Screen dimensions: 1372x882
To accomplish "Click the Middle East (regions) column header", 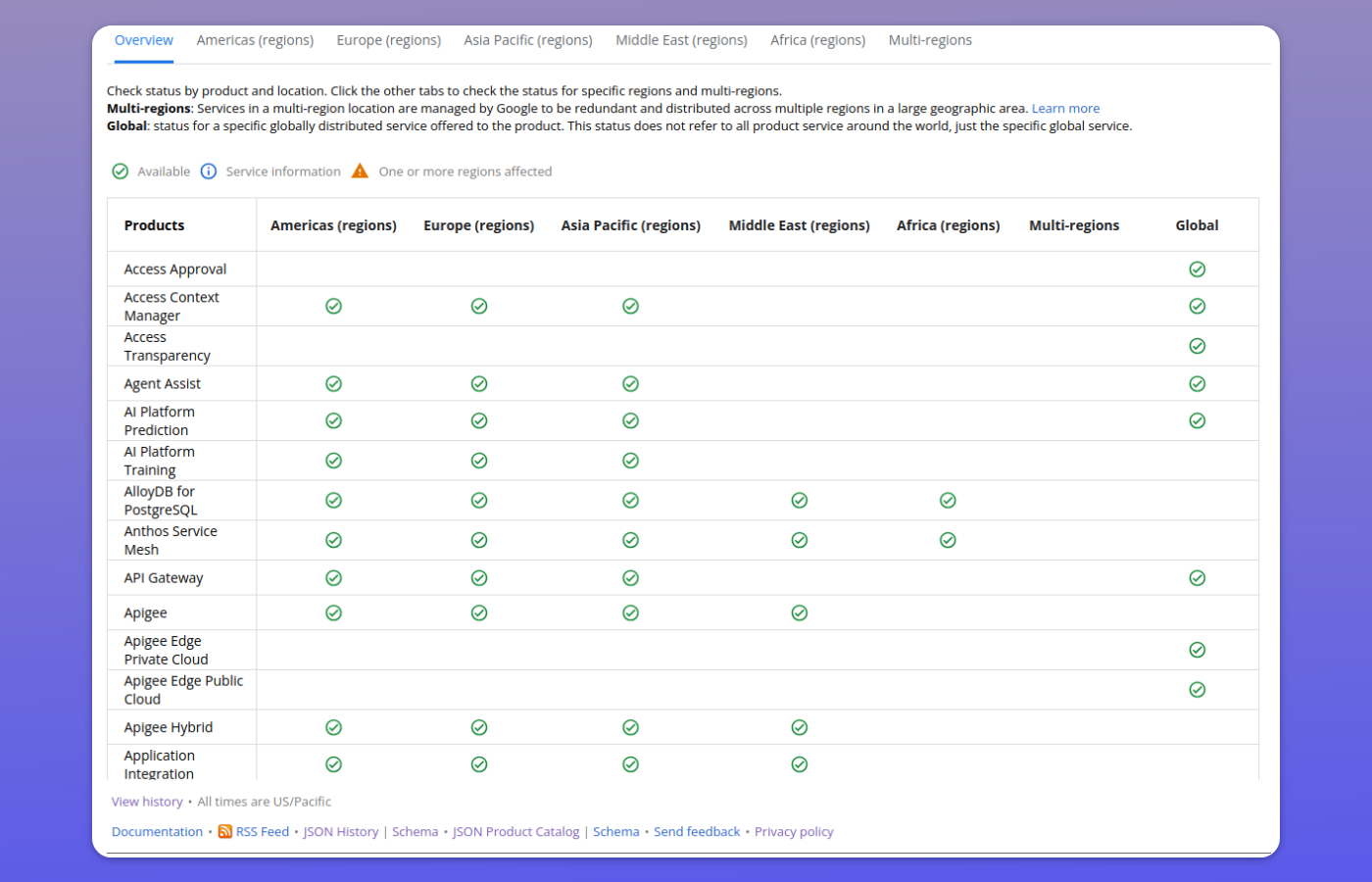I will point(800,225).
